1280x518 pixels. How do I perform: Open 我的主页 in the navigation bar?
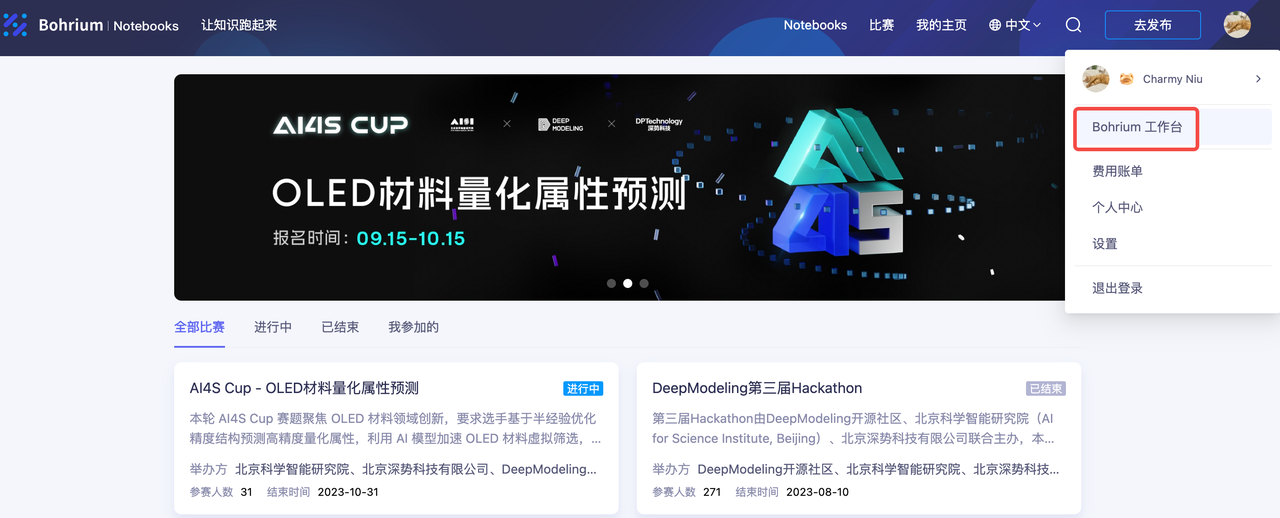(941, 25)
